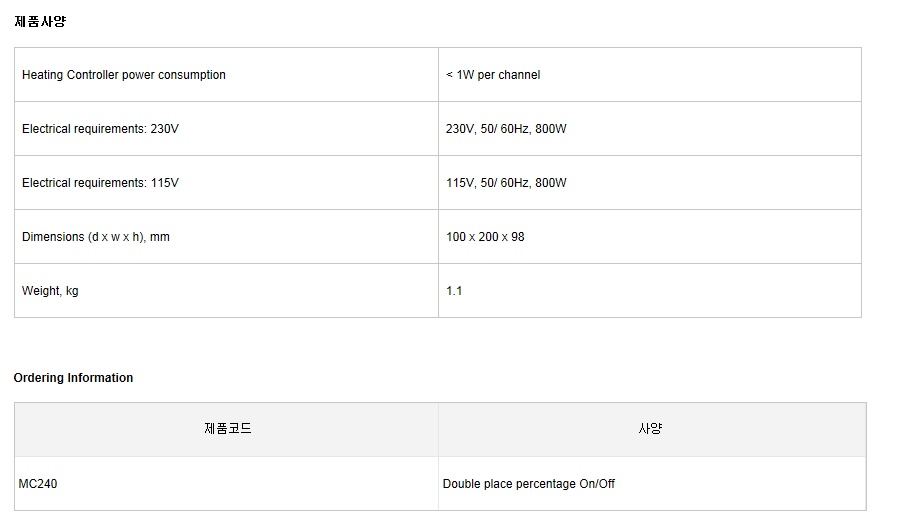Viewport: 907px width, 528px height.
Task: Click the 제품사양 heading
Action: tap(40, 21)
